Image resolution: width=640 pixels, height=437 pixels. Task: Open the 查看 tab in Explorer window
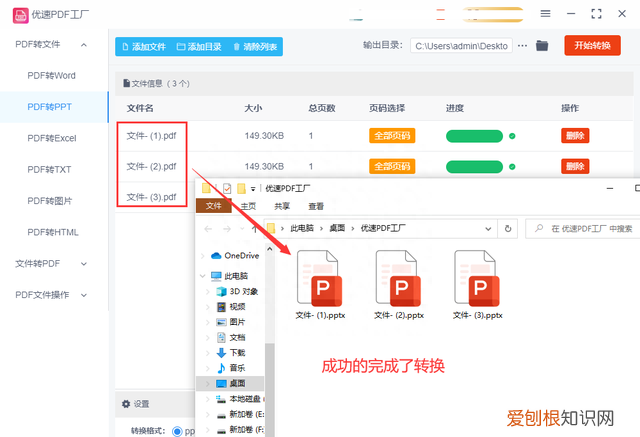point(316,206)
